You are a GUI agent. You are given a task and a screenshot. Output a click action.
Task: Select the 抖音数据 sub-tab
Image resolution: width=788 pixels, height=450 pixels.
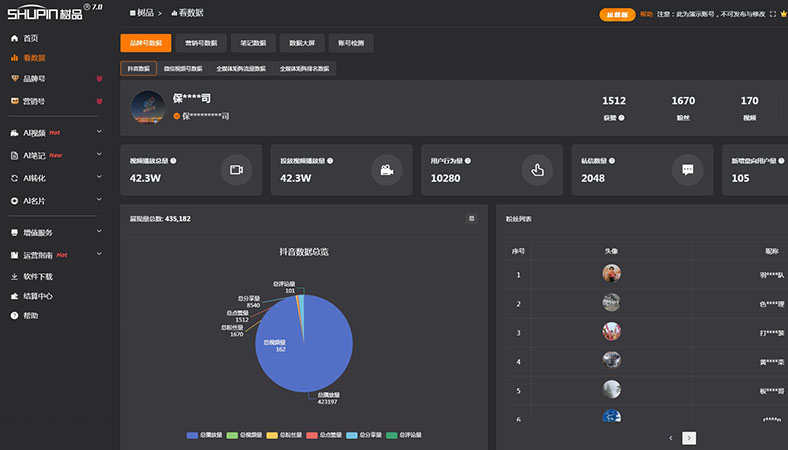pos(139,68)
